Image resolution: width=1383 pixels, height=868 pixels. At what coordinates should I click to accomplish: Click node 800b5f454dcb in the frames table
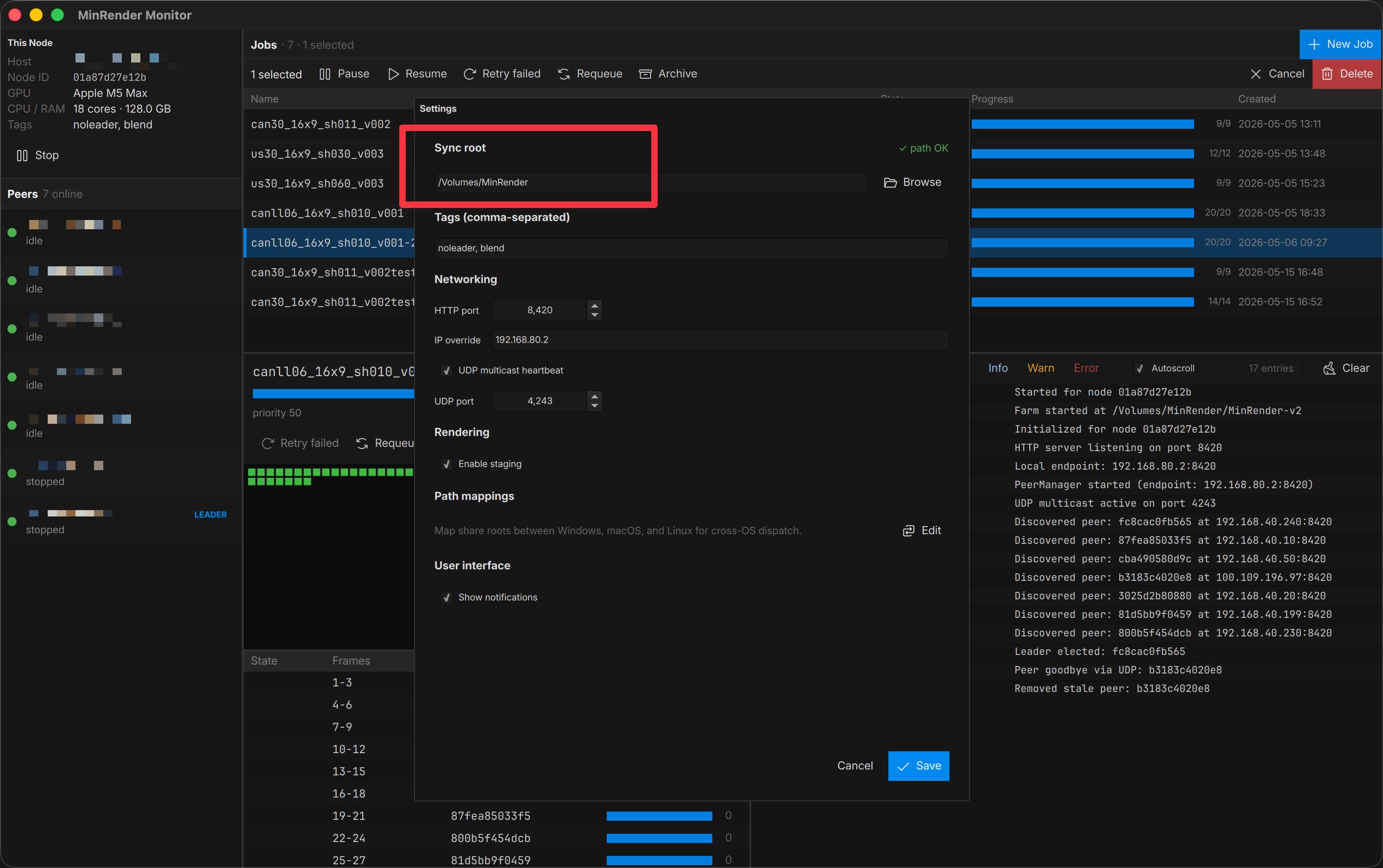[490, 839]
